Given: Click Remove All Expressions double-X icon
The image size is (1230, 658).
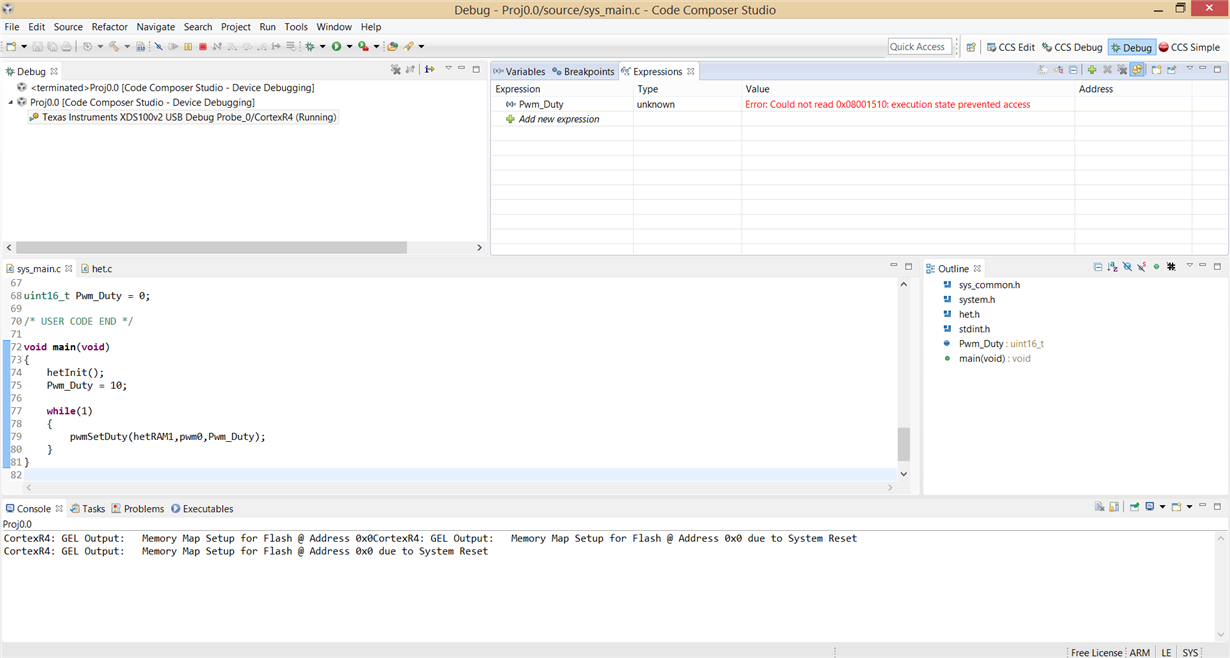Looking at the screenshot, I should point(1122,70).
